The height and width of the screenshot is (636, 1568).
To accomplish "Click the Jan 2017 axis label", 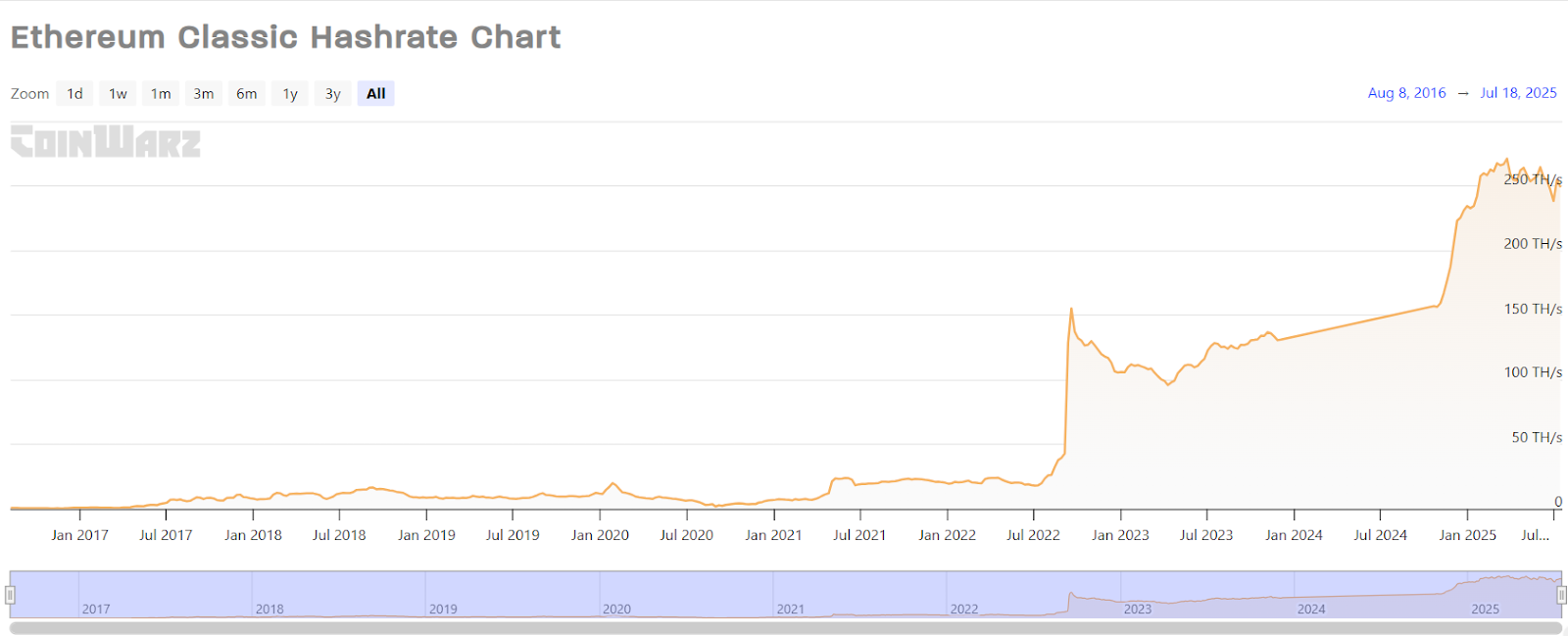I will click(78, 535).
